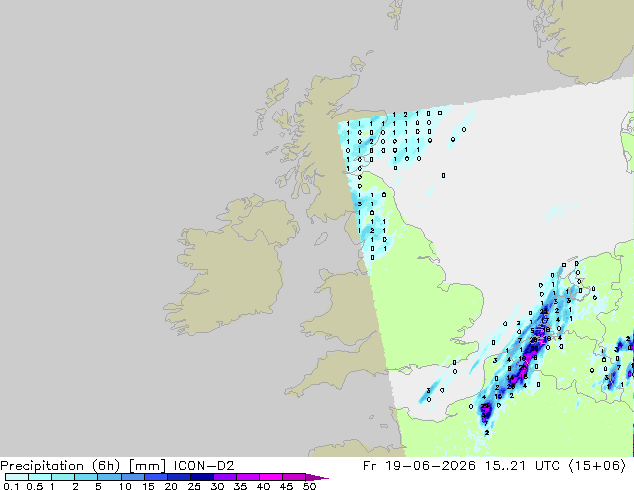Click the 'ICON-D2' model name
Viewport: 634px width, 490px height.
pos(204,466)
